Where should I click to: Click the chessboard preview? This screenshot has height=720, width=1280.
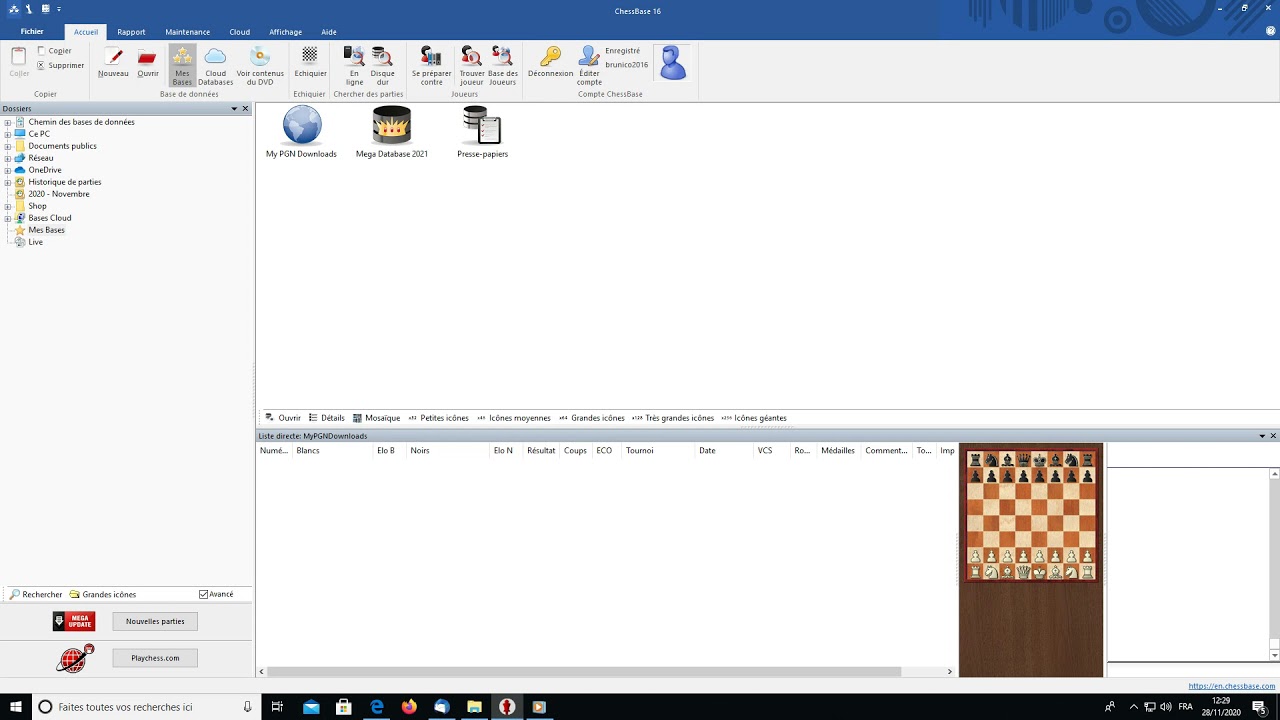point(1031,516)
